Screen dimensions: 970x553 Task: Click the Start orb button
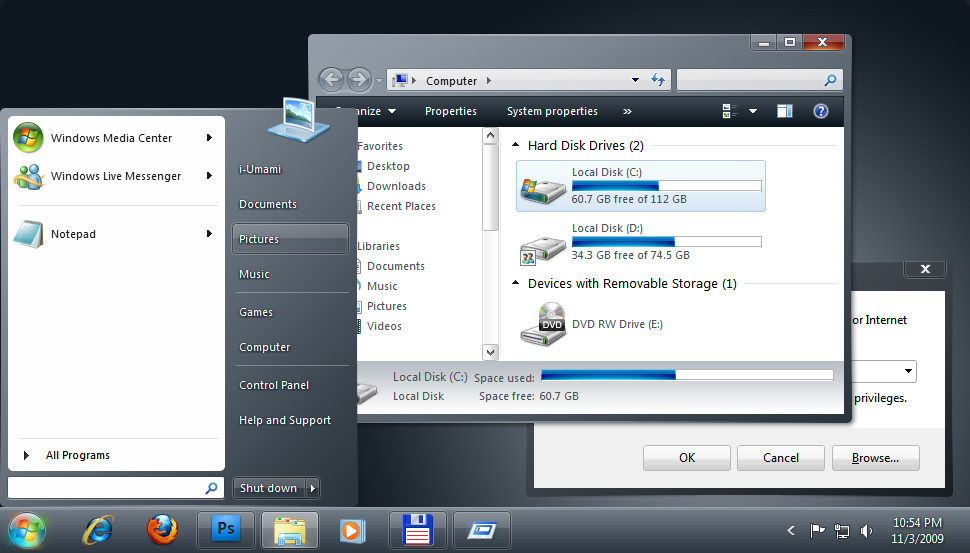[x=27, y=529]
